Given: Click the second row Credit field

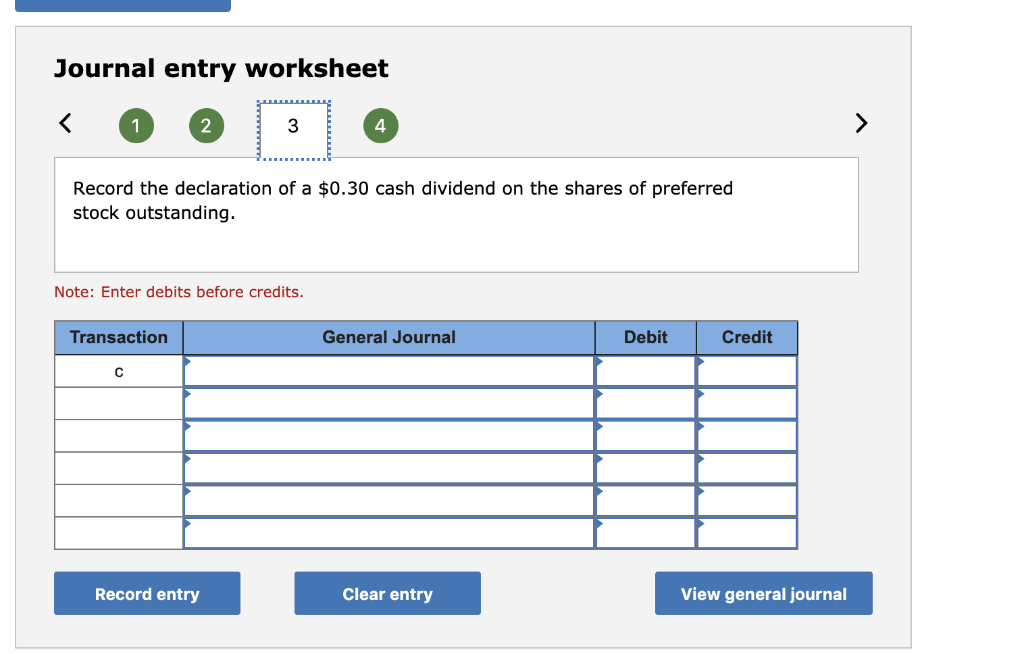Looking at the screenshot, I should pyautogui.click(x=747, y=403).
